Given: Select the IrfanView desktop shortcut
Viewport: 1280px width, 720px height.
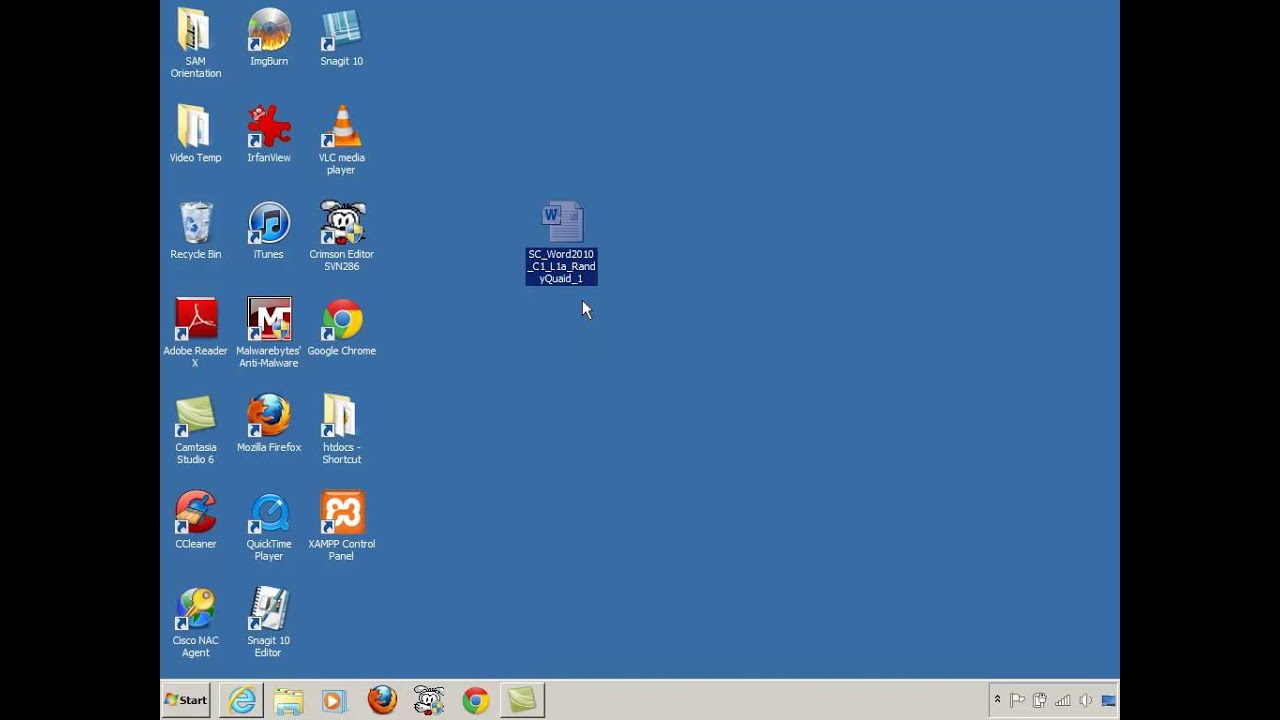Looking at the screenshot, I should coord(268,133).
